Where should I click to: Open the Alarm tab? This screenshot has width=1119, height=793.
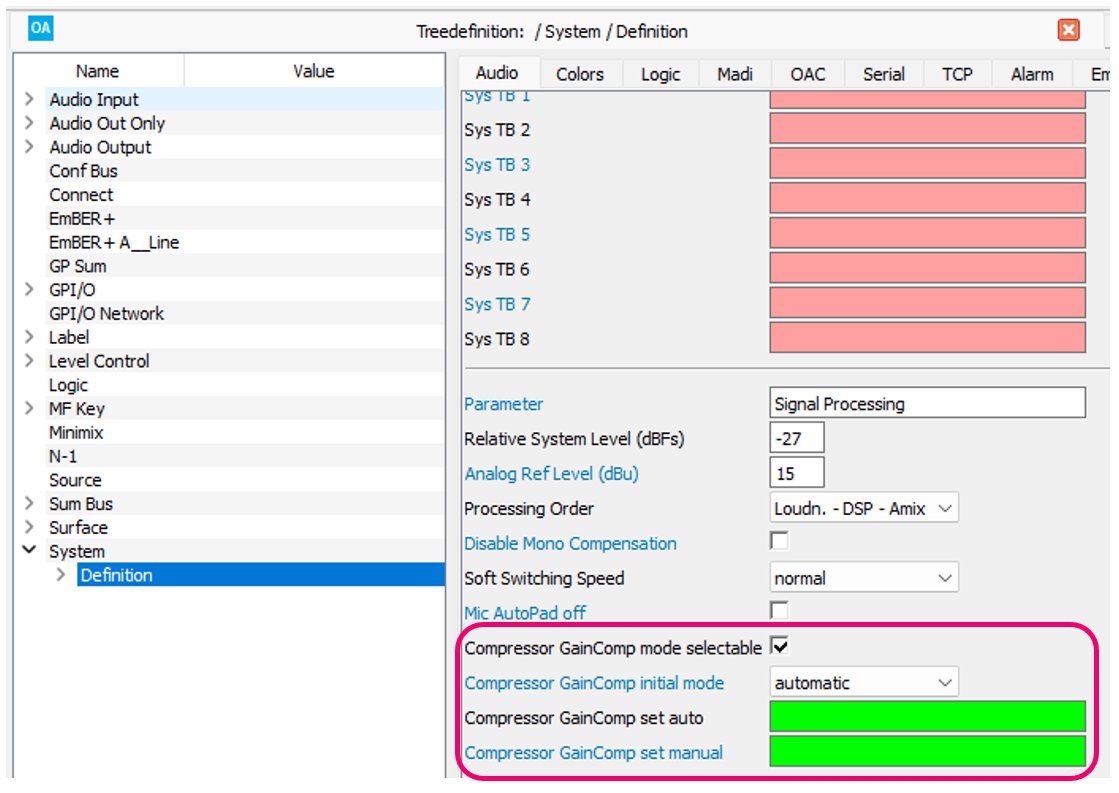(1031, 74)
